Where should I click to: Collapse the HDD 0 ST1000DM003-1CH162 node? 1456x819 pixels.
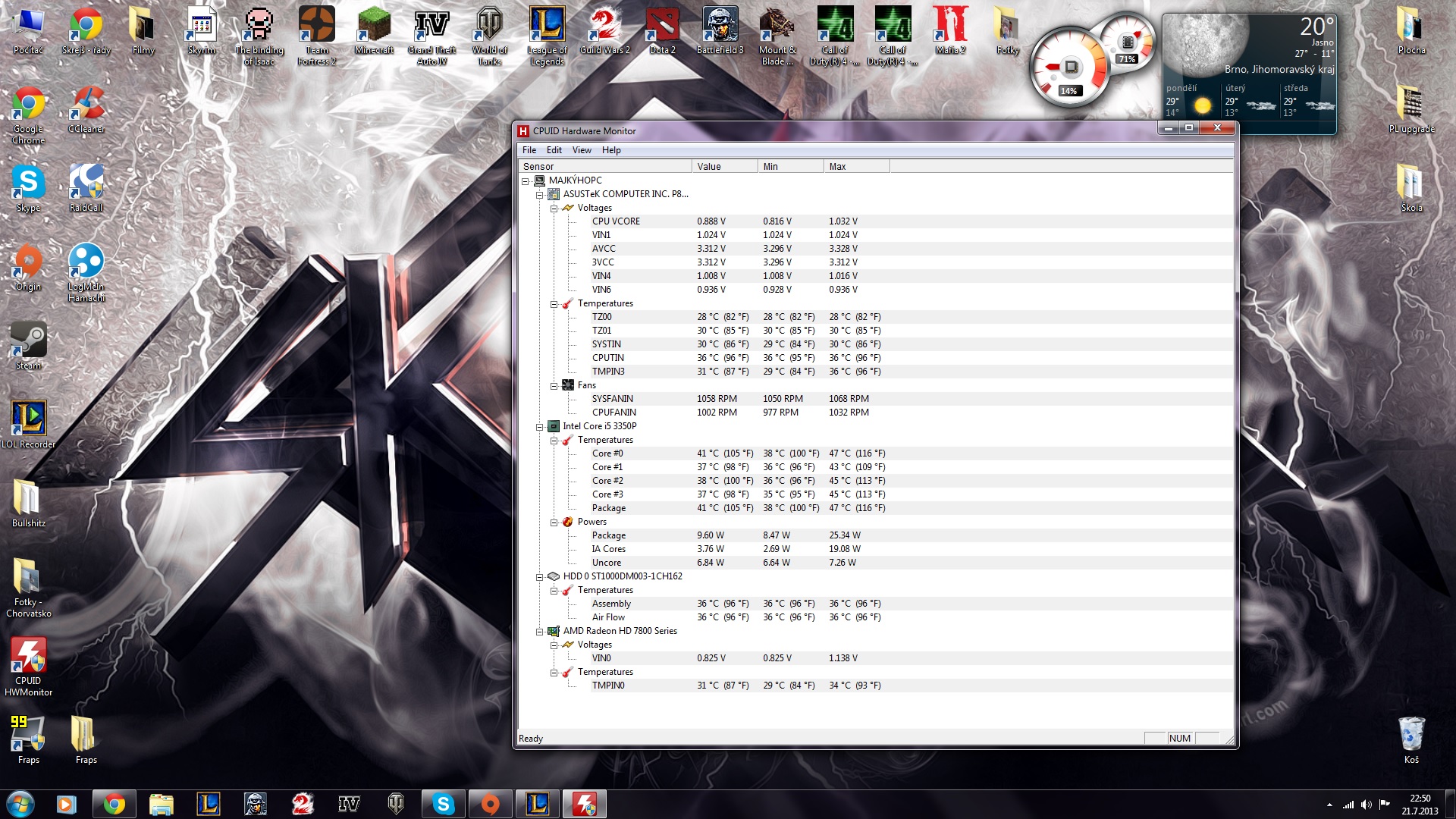[x=540, y=577]
